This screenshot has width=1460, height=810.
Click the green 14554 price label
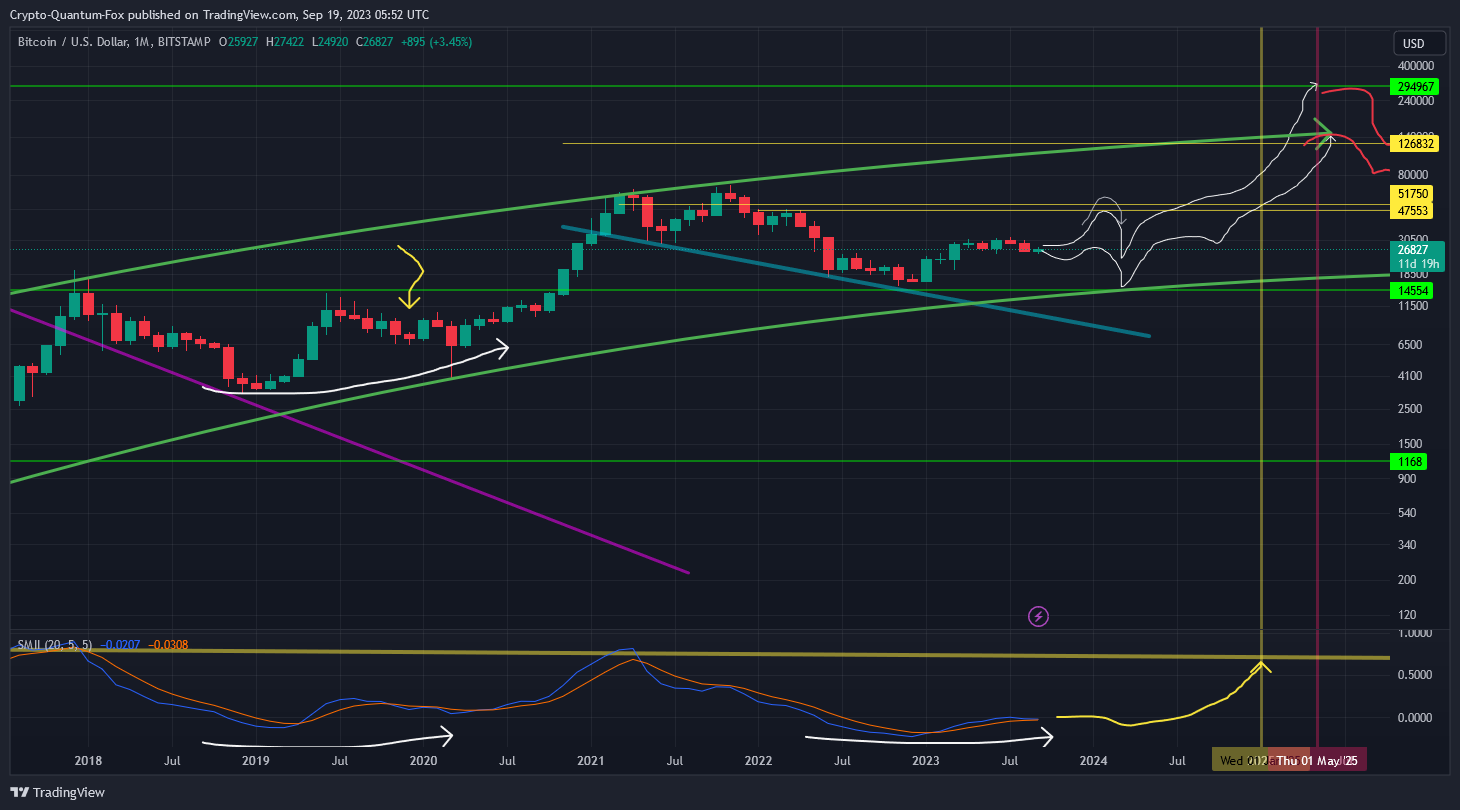(x=1411, y=290)
